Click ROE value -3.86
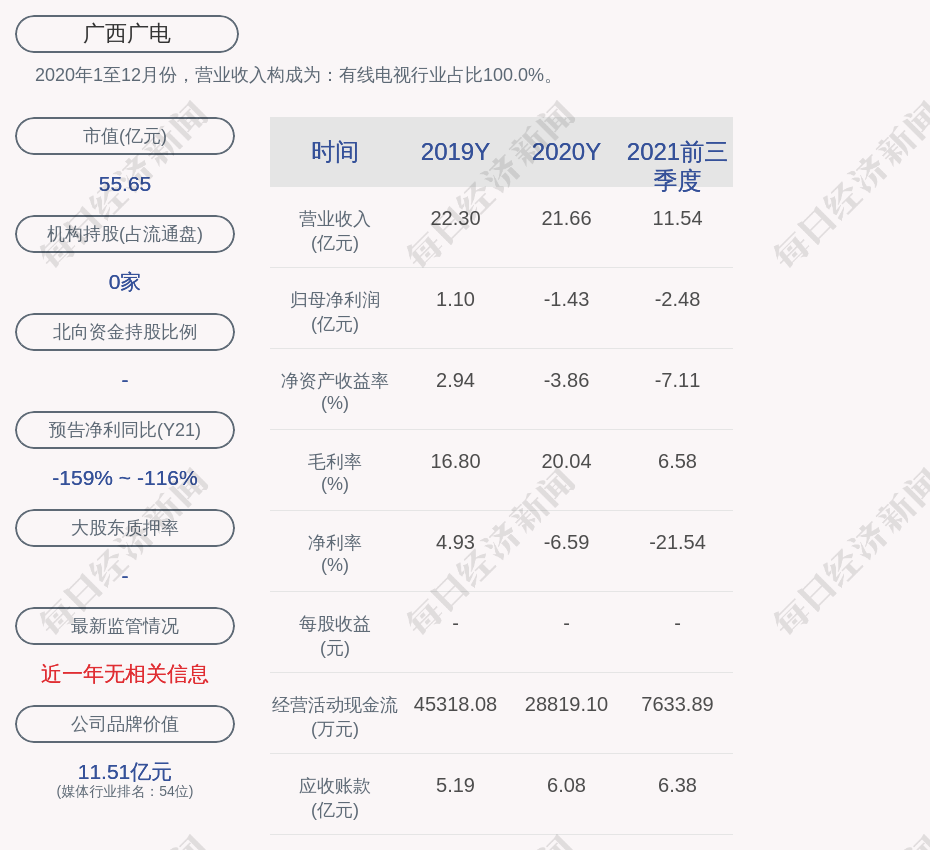 (x=566, y=380)
